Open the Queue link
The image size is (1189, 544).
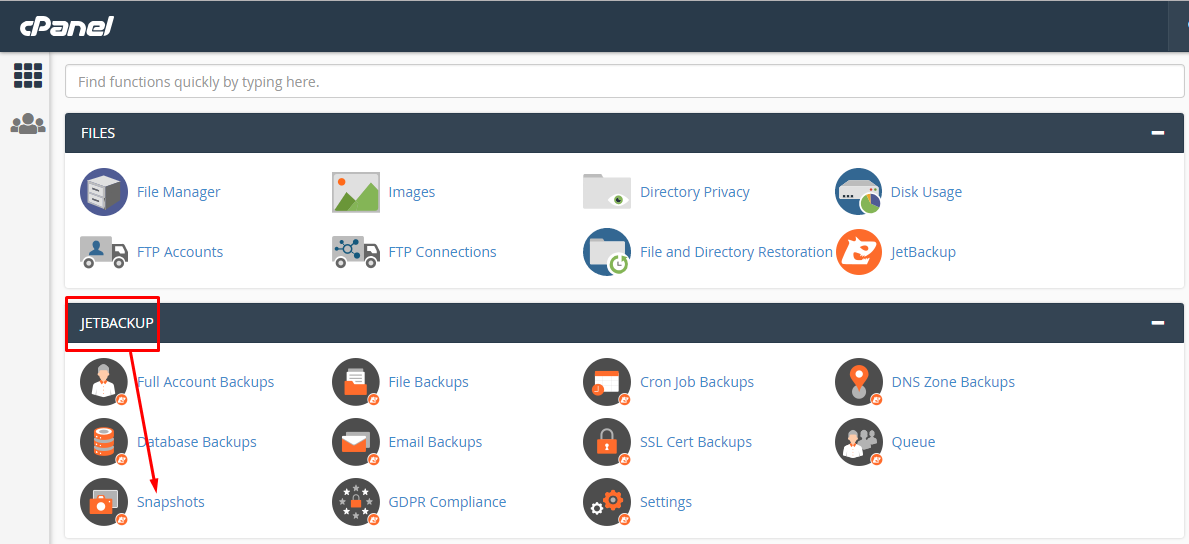click(913, 442)
